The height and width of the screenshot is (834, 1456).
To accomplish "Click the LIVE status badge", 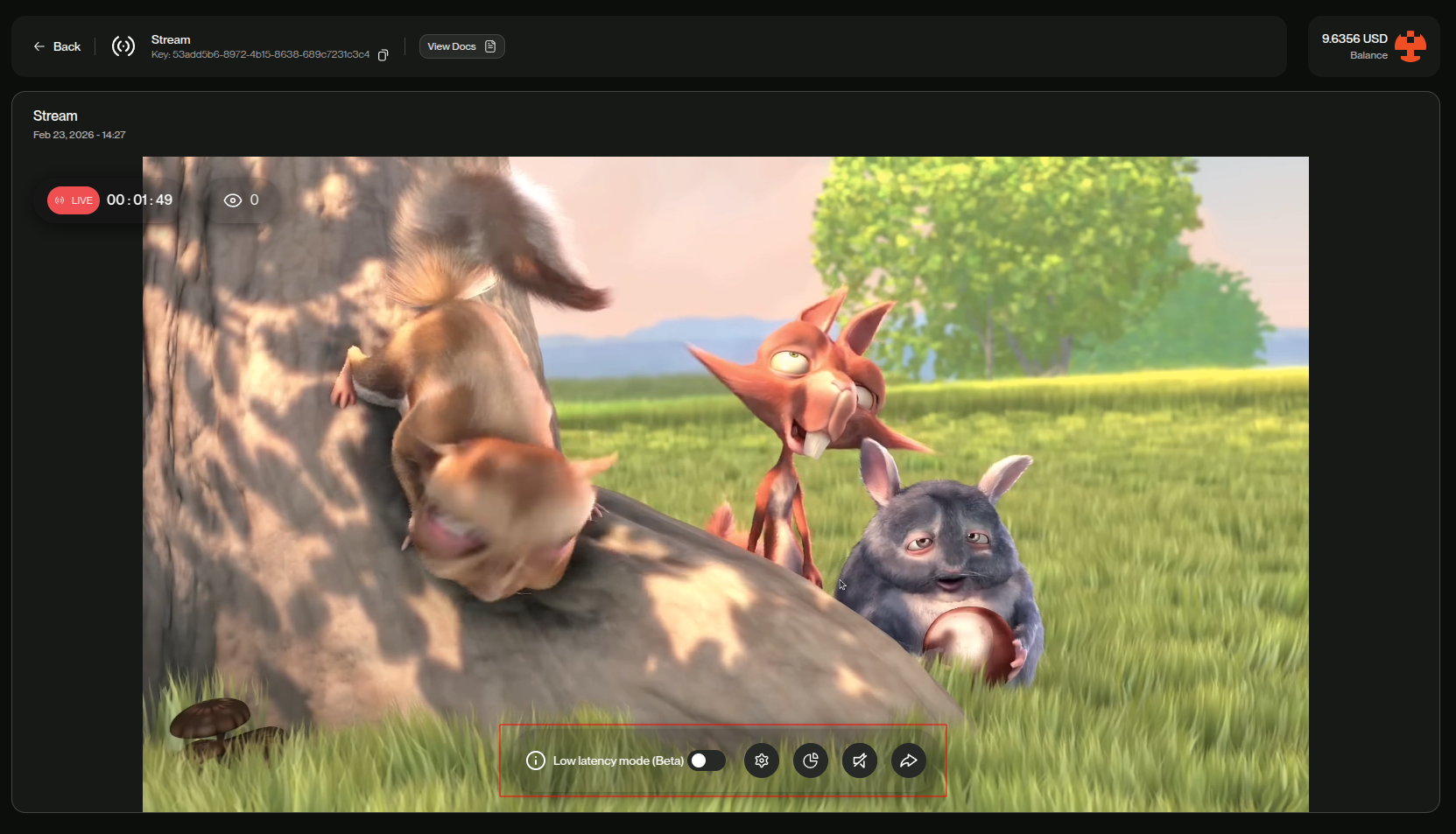I will [74, 200].
